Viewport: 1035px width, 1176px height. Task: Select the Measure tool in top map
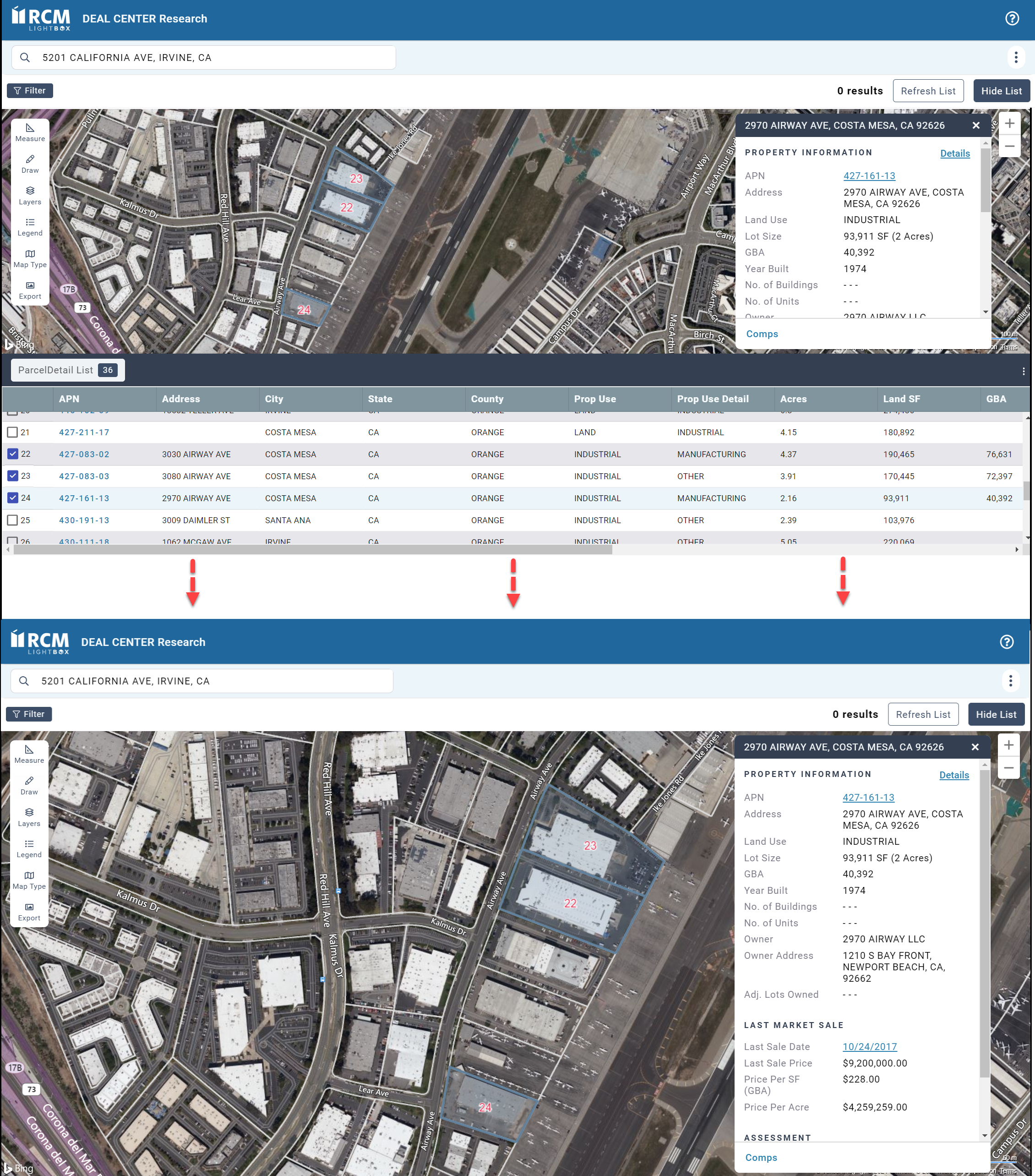(30, 132)
